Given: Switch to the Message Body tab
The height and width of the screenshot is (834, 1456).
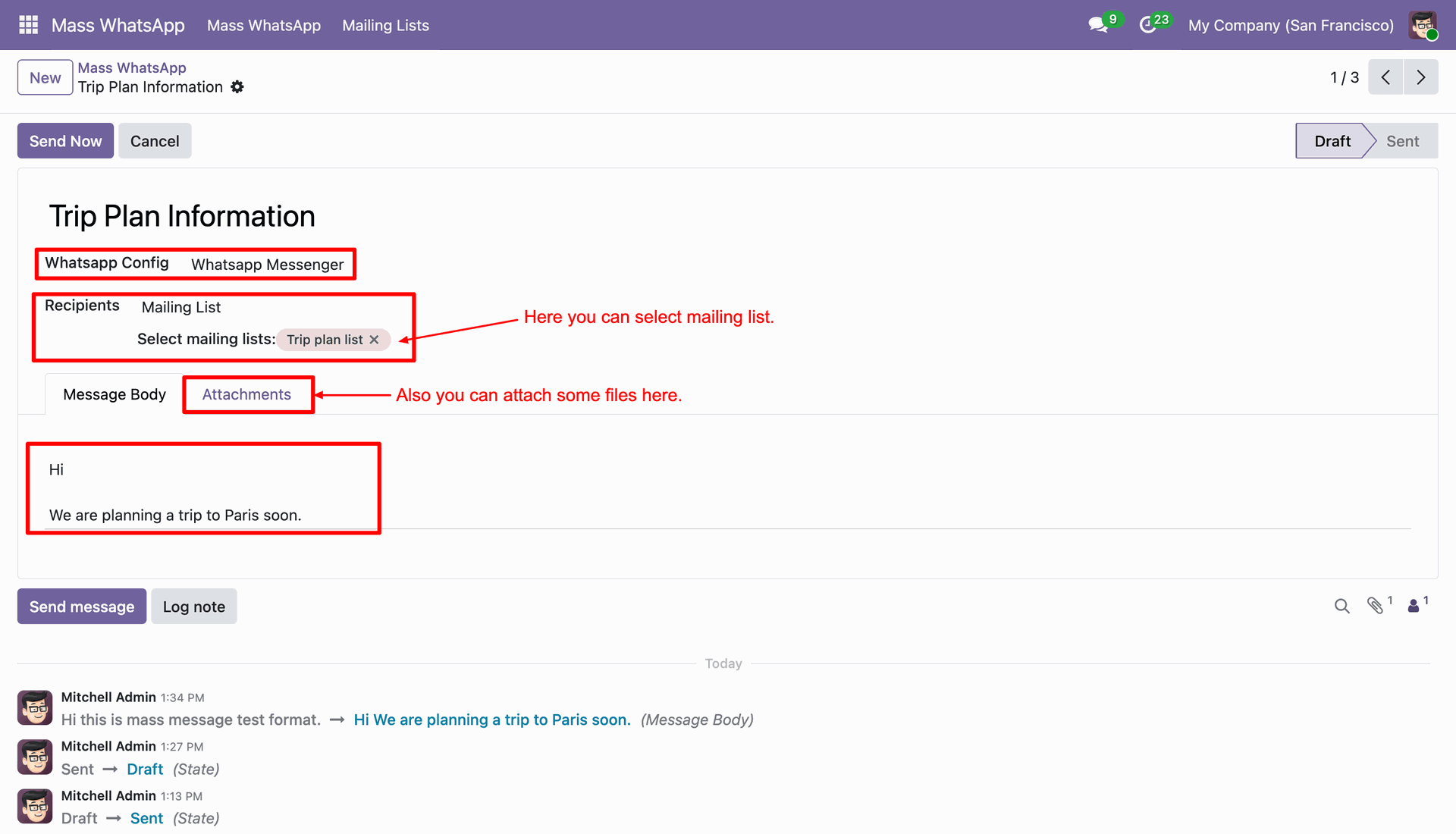Looking at the screenshot, I should tap(115, 394).
